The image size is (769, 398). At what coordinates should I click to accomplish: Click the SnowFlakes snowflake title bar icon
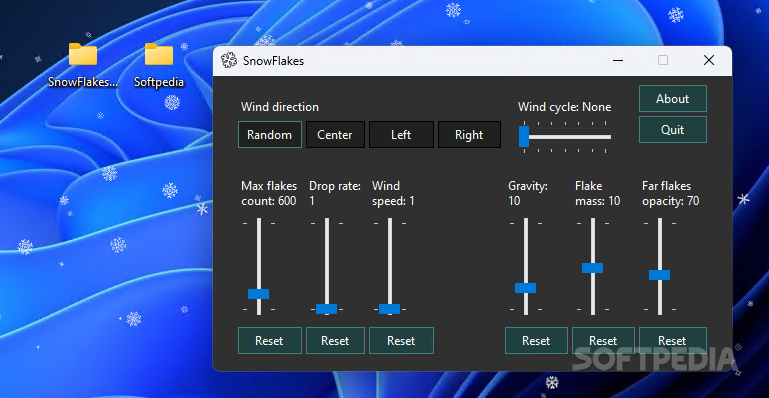(x=229, y=60)
